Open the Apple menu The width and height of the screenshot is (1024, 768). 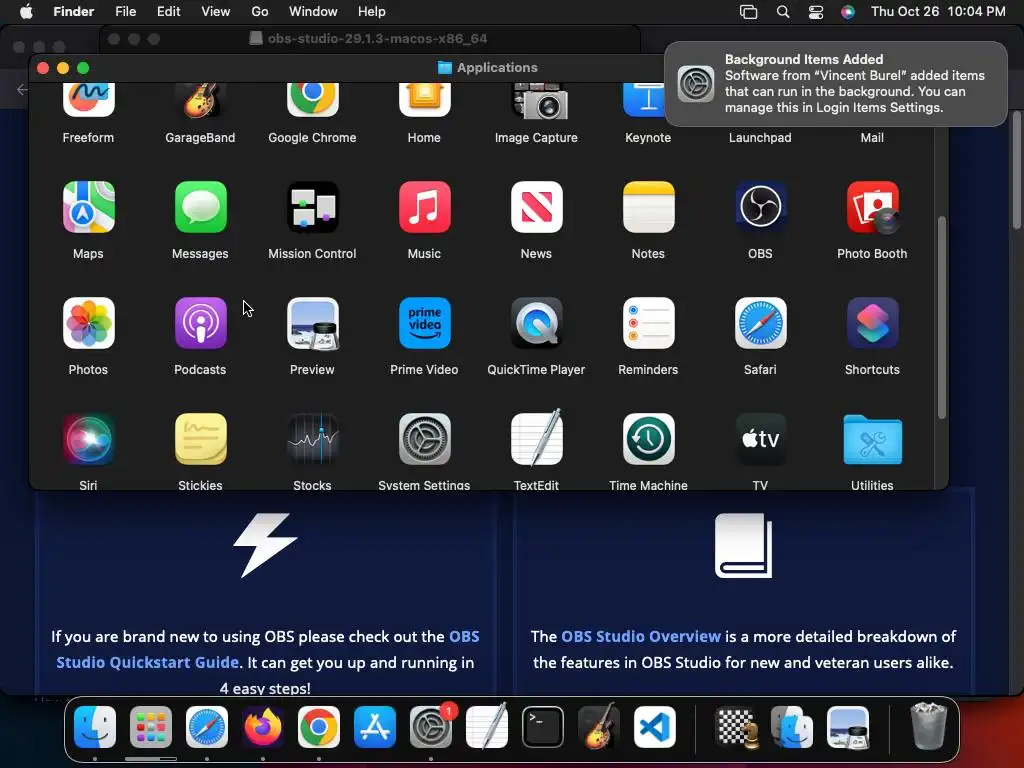pyautogui.click(x=26, y=12)
